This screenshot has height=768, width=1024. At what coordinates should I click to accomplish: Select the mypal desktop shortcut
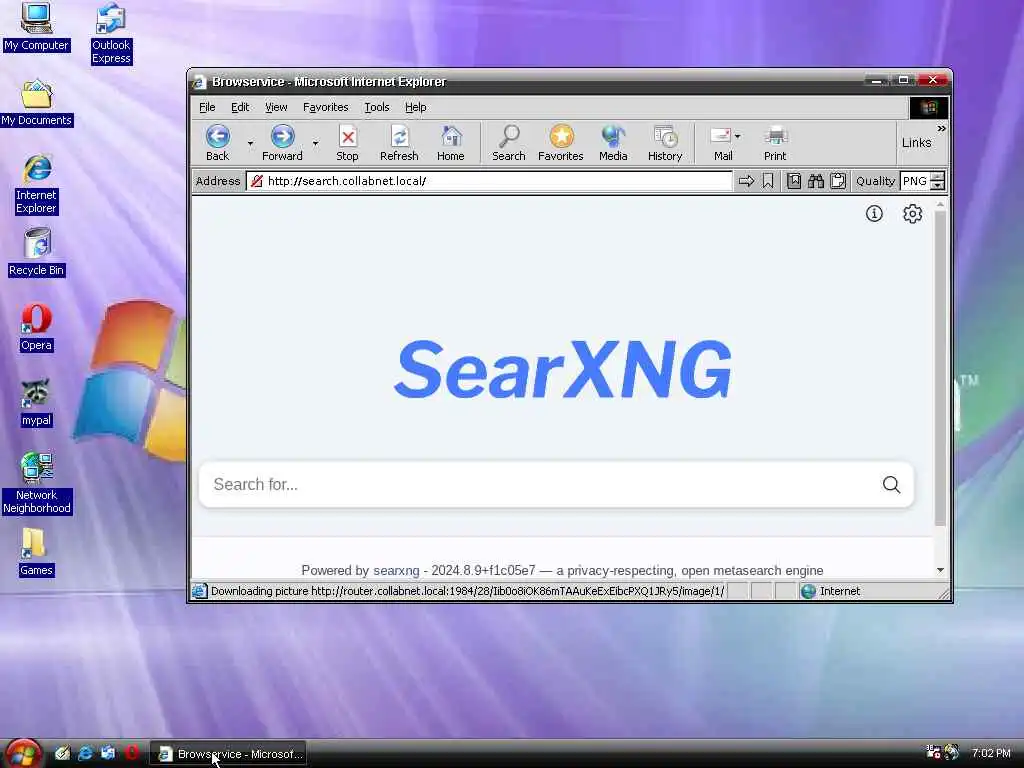click(x=36, y=403)
